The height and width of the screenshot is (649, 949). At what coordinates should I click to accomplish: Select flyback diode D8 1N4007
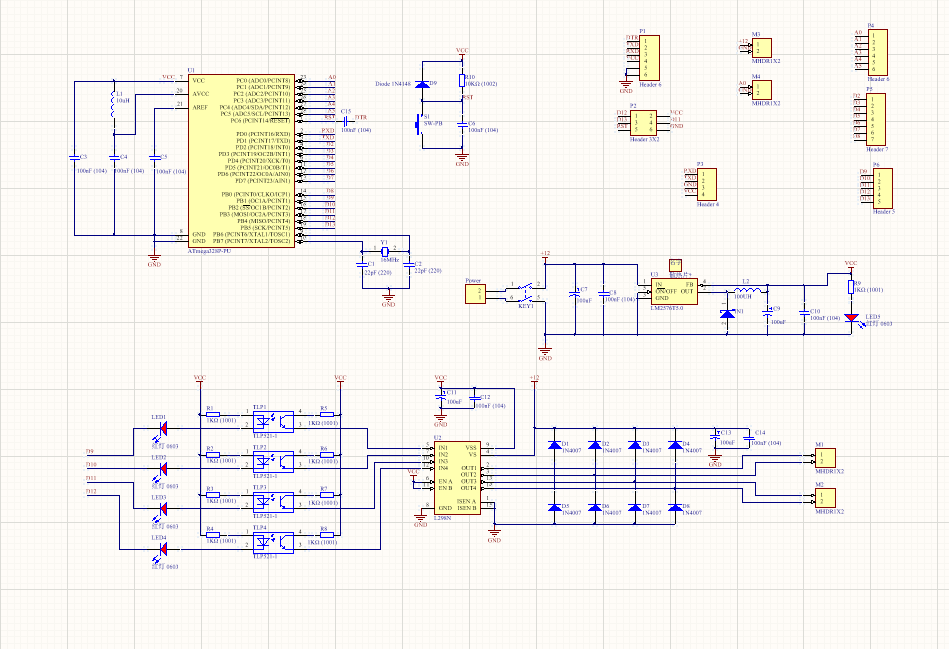[x=675, y=507]
